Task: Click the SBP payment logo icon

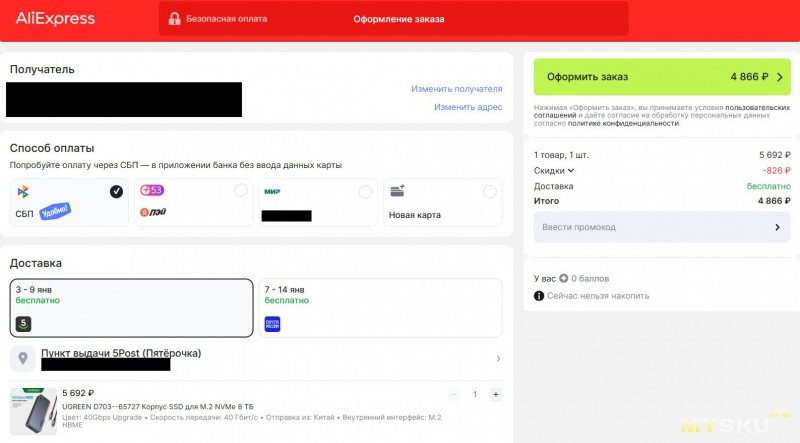Action: (23, 191)
